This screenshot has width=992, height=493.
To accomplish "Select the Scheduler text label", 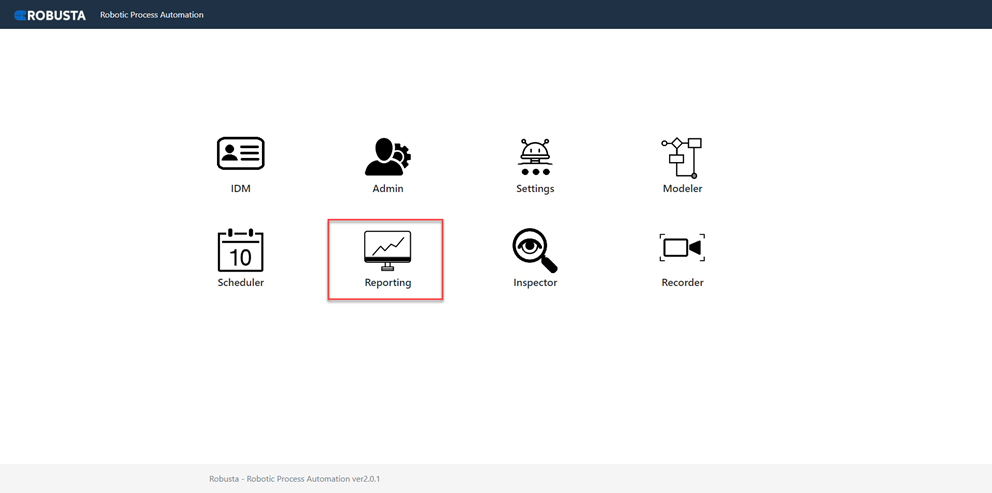I will pos(240,282).
